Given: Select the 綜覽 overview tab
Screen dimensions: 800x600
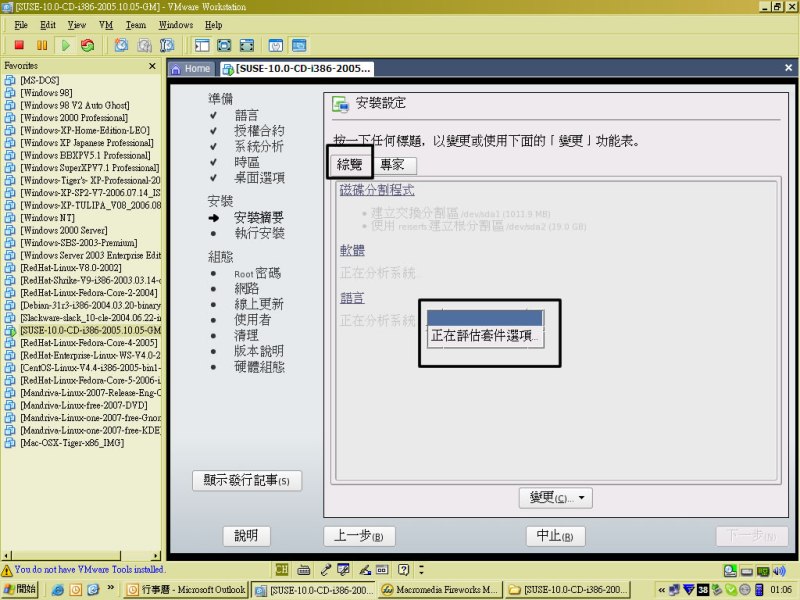Looking at the screenshot, I should [x=349, y=164].
